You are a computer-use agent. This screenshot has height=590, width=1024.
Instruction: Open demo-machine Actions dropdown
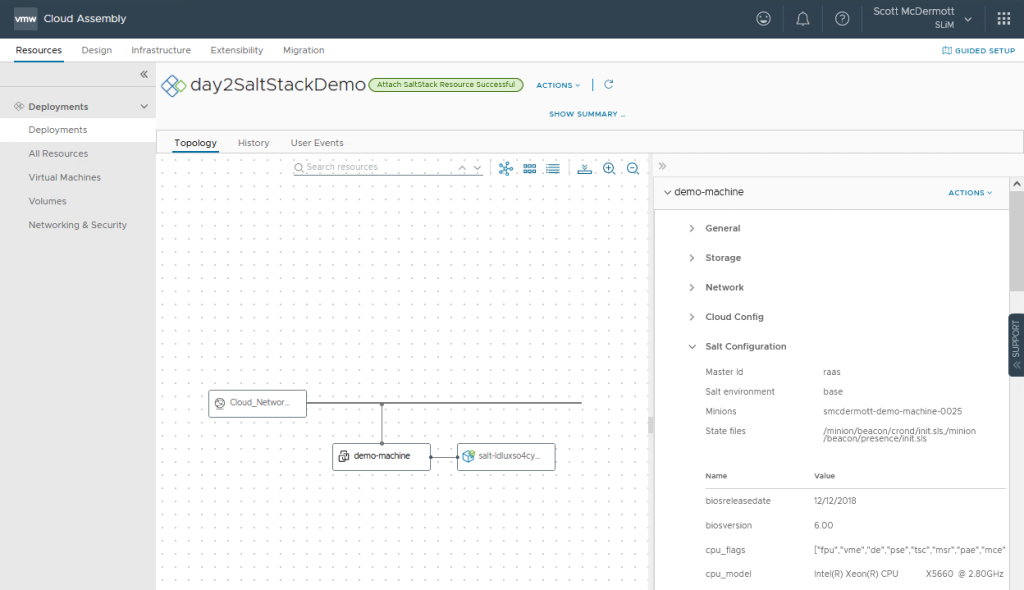[x=970, y=193]
